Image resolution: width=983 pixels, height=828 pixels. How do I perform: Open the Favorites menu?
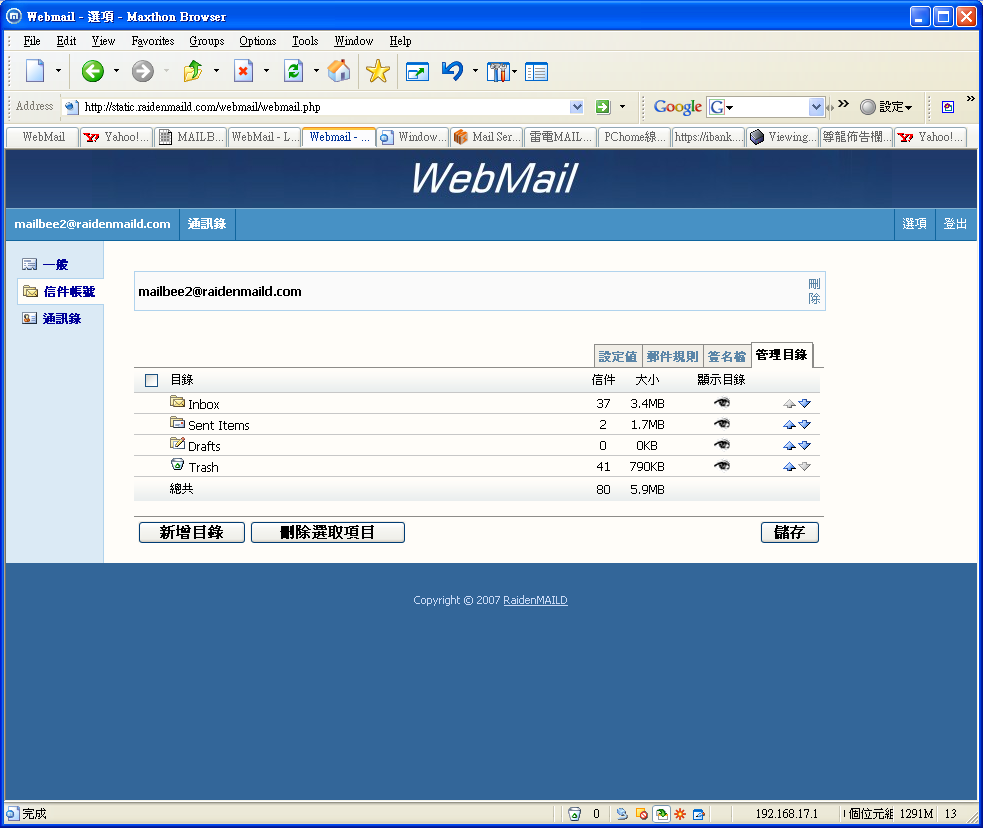[x=153, y=41]
